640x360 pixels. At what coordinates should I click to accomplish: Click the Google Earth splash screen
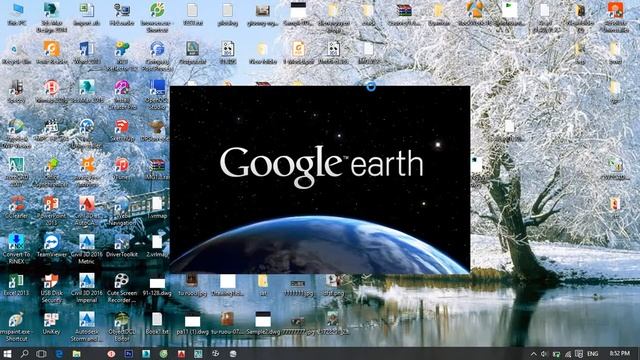320,180
